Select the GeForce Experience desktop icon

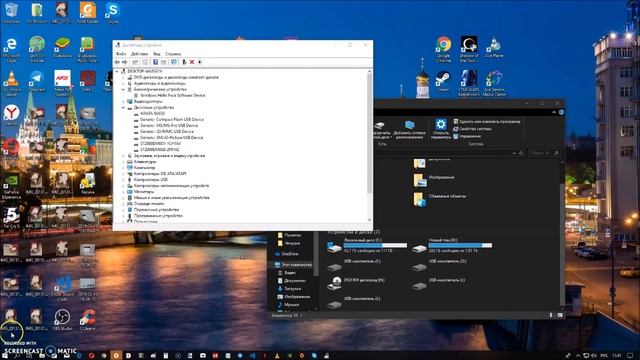(11, 186)
